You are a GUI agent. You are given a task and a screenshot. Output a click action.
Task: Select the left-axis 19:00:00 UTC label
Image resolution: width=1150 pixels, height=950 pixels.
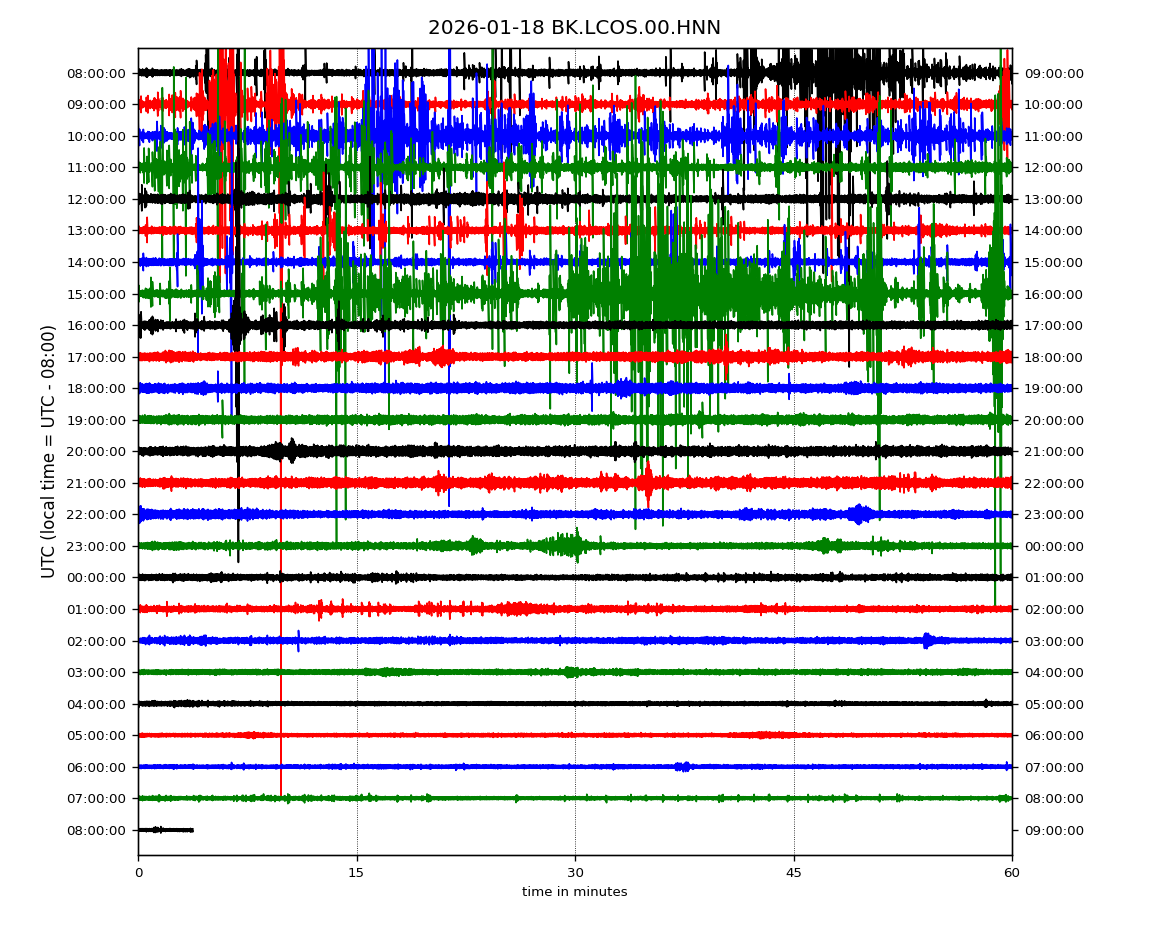98,420
